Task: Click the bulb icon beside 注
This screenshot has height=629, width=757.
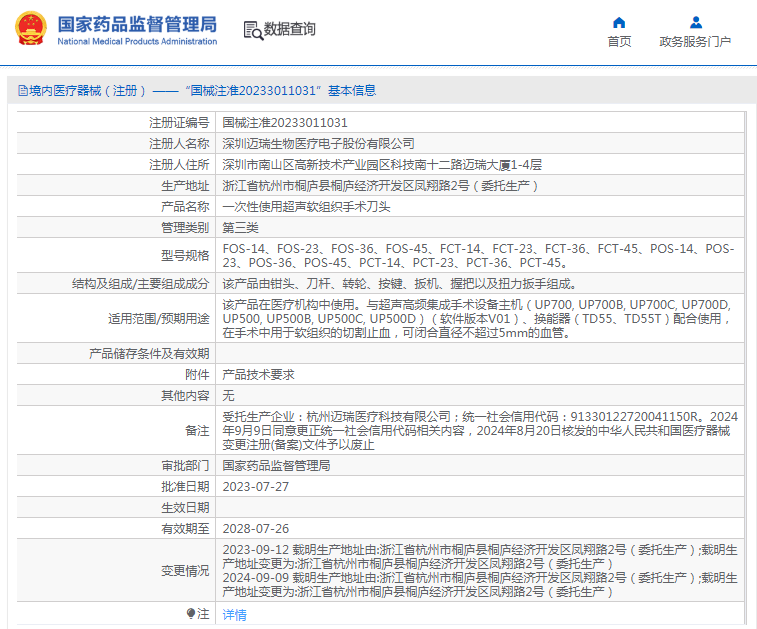Action: 191,614
